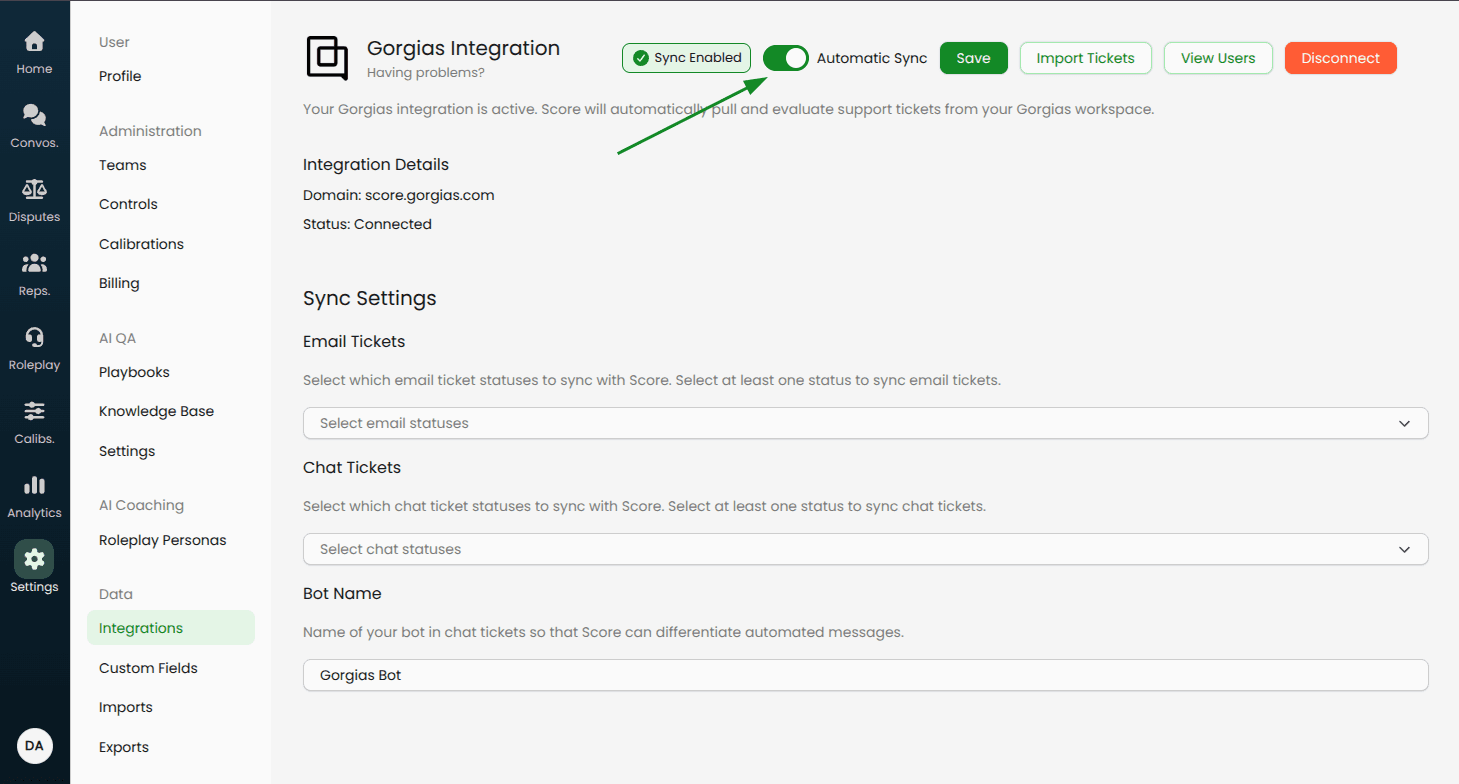Select Integrations in the Data section

171,628
